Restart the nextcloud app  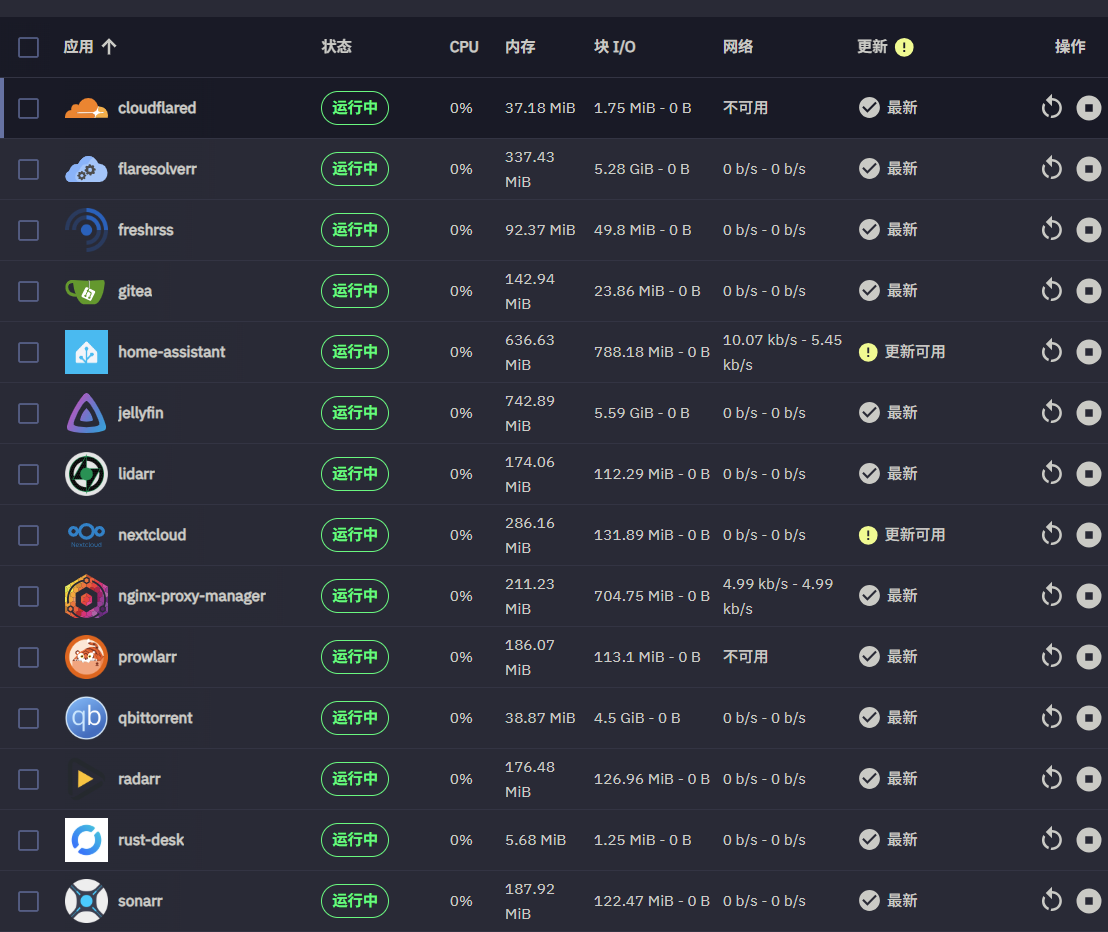point(1051,534)
